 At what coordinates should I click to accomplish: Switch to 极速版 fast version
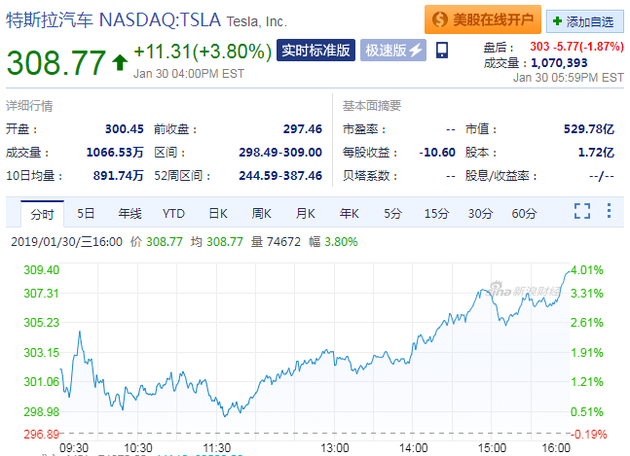coord(393,50)
